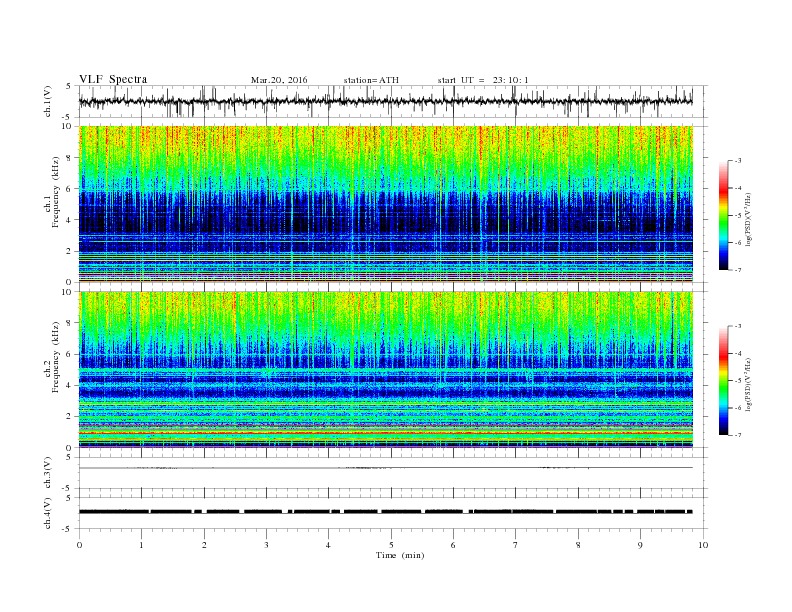
Task: Click the time axis tick label "7"
Action: click(x=516, y=545)
